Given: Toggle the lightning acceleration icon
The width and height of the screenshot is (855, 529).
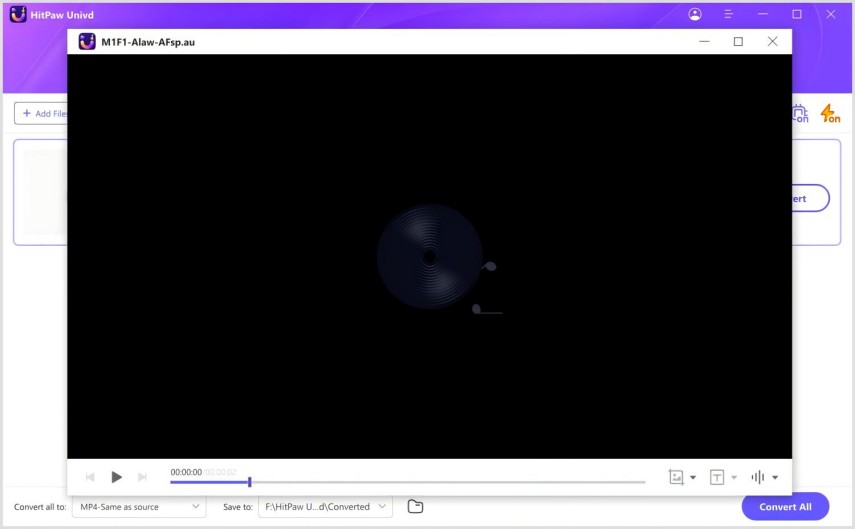Looking at the screenshot, I should click(830, 113).
